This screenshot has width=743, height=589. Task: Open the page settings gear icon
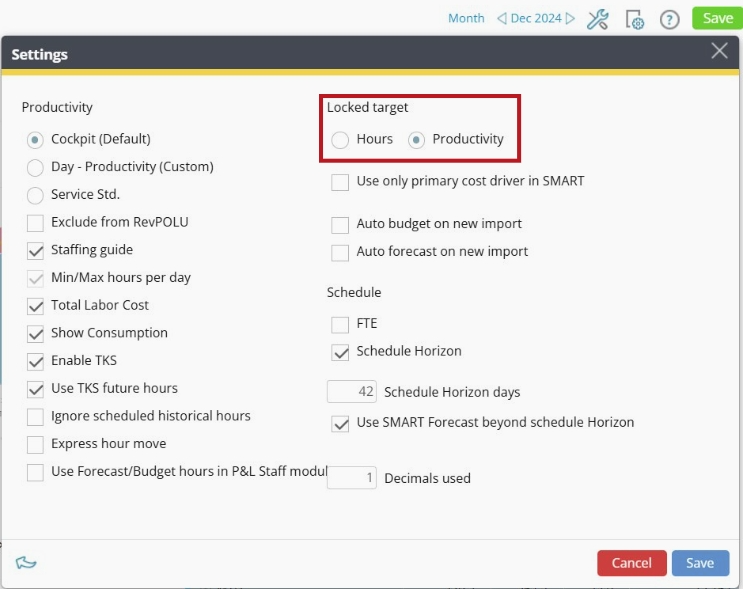(634, 20)
